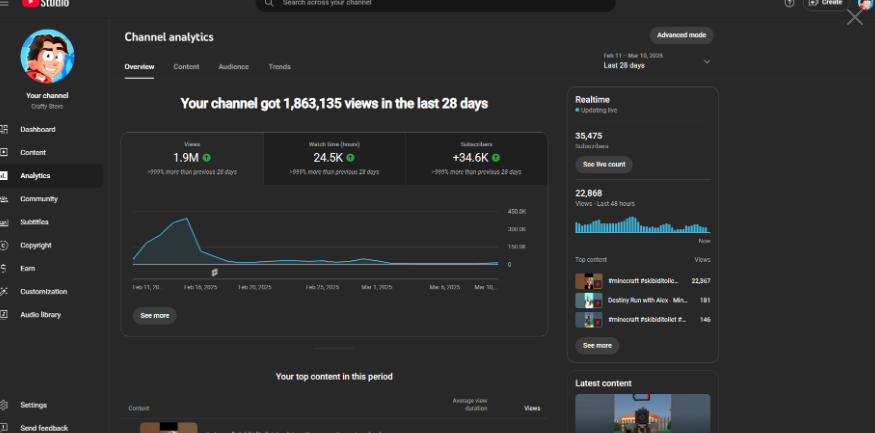Open the video with 146 realtime views
The height and width of the screenshot is (433, 875).
642,320
